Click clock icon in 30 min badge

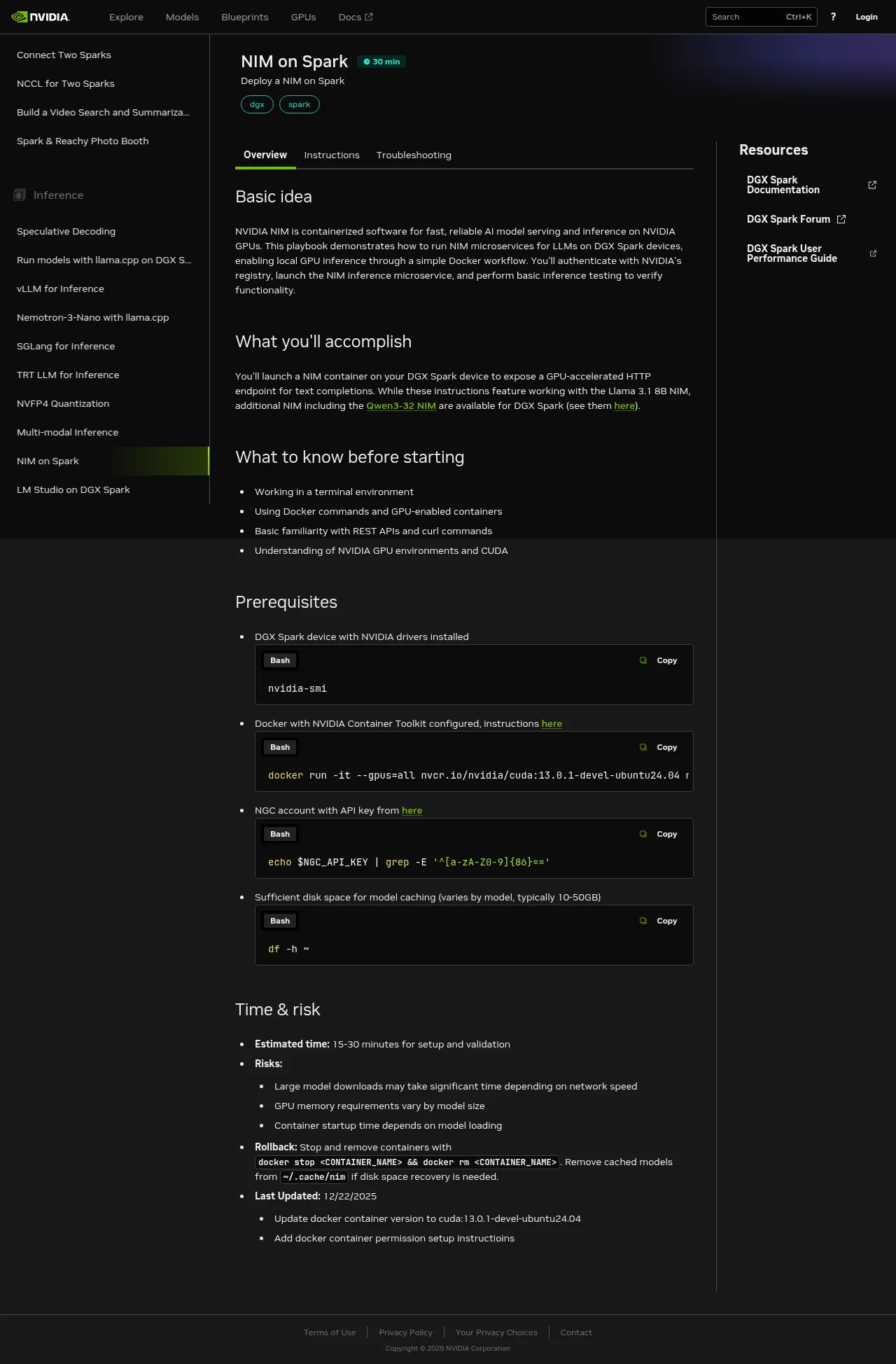click(367, 62)
